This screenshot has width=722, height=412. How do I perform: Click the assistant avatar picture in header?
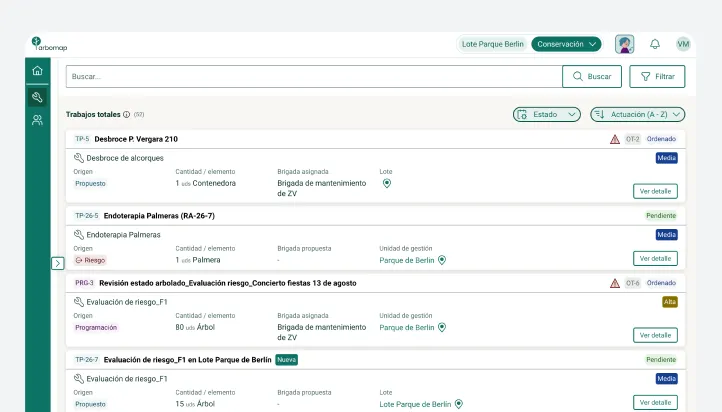click(x=624, y=44)
